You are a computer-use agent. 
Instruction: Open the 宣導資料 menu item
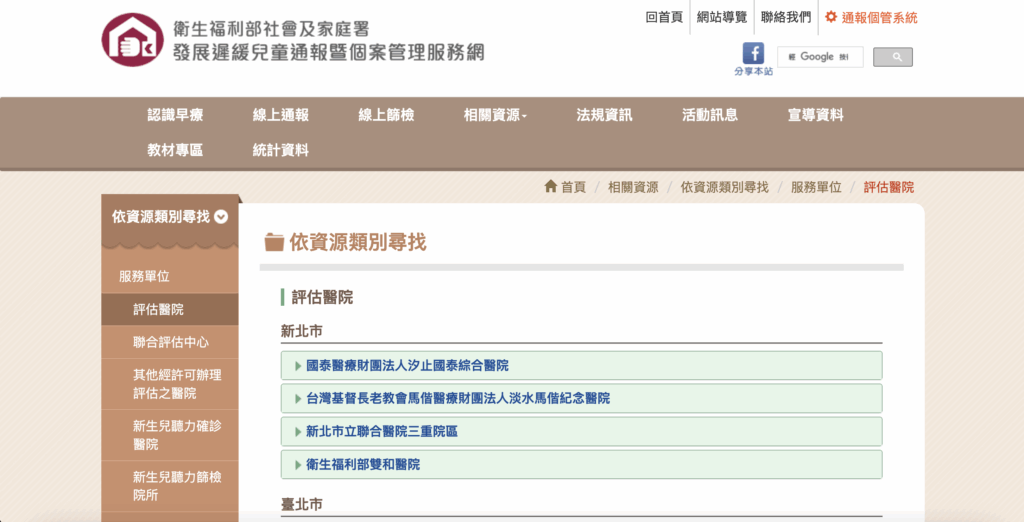(x=816, y=116)
